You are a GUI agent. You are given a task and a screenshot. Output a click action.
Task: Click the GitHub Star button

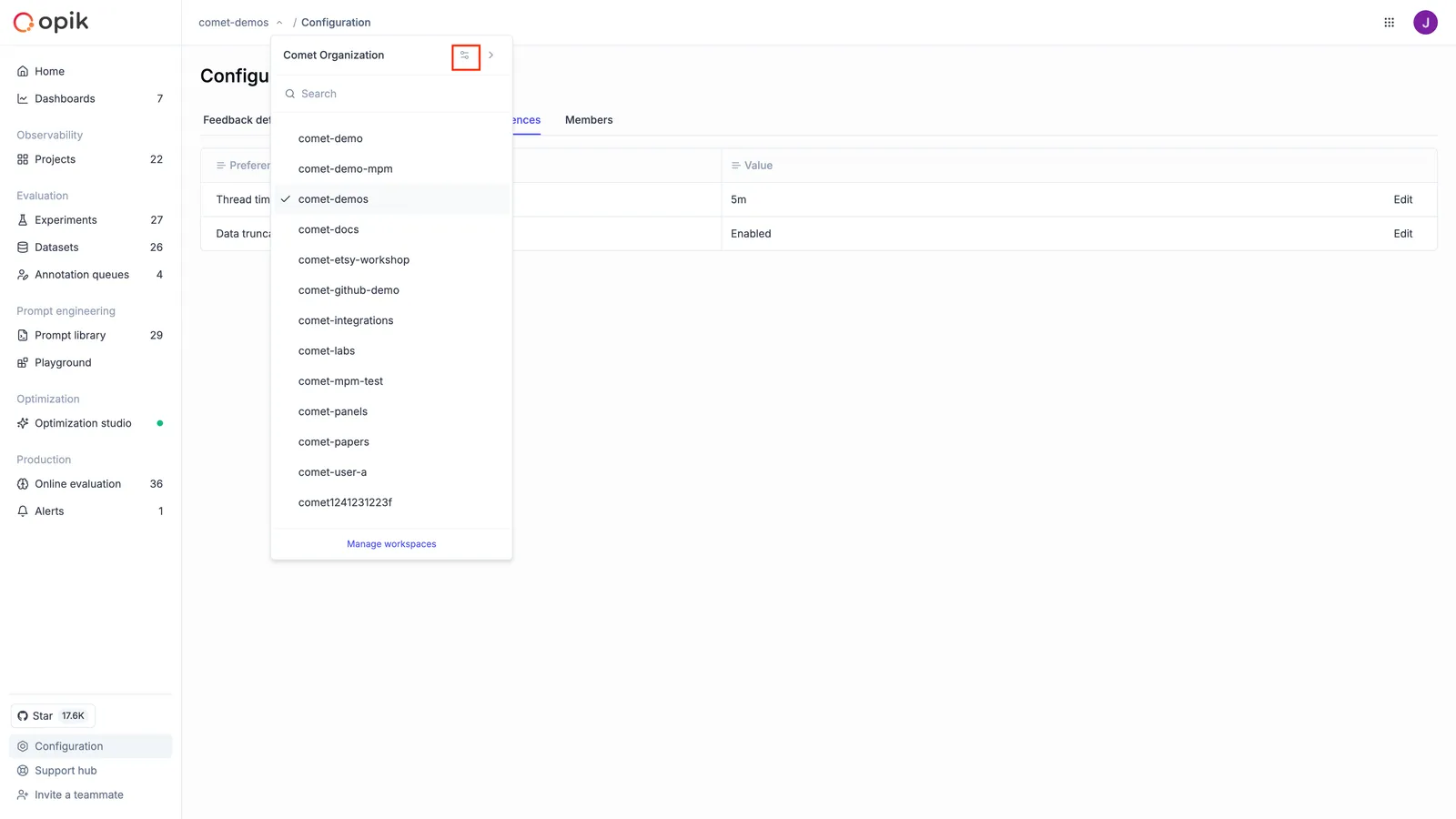[53, 716]
